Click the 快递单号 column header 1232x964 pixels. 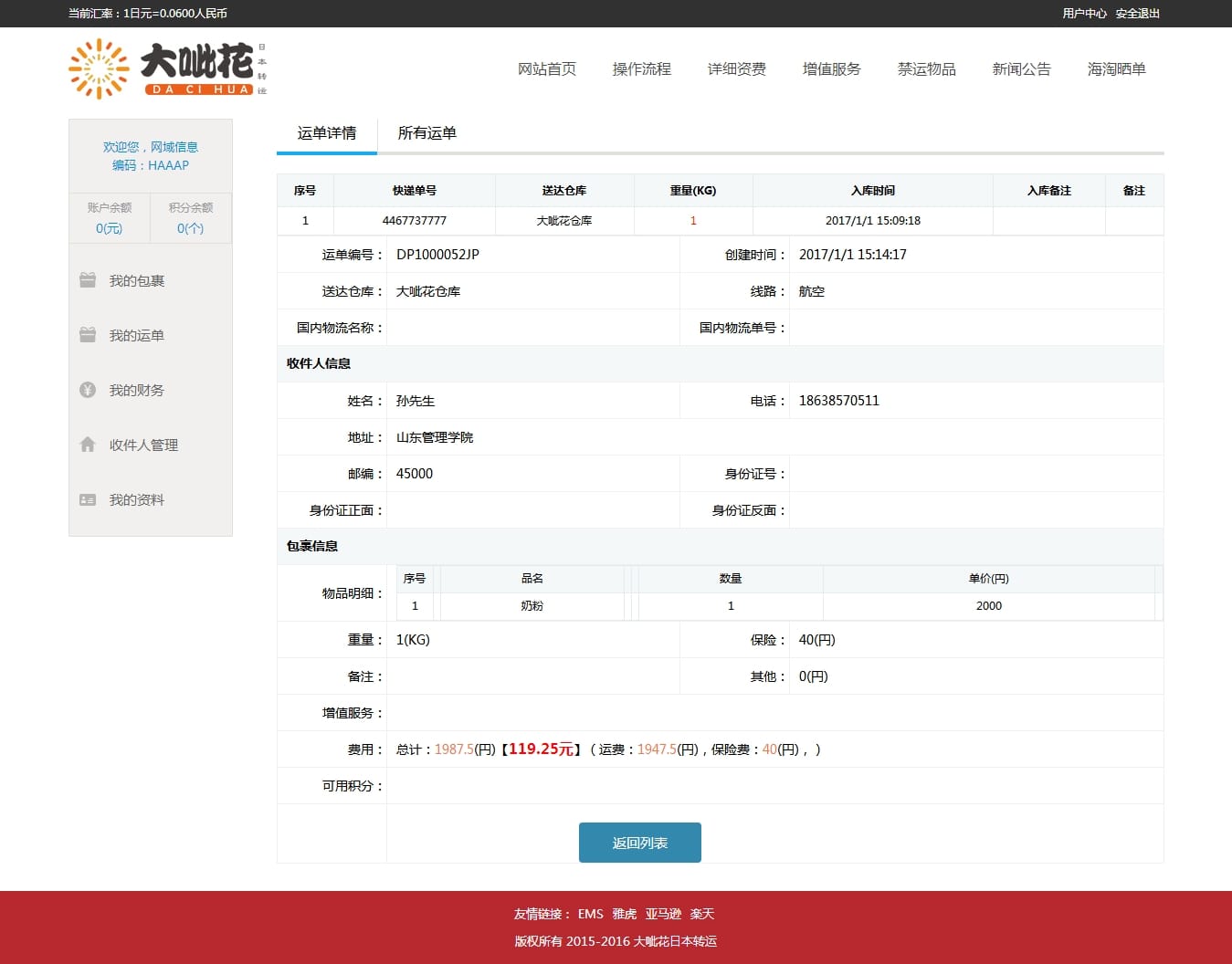pos(415,191)
